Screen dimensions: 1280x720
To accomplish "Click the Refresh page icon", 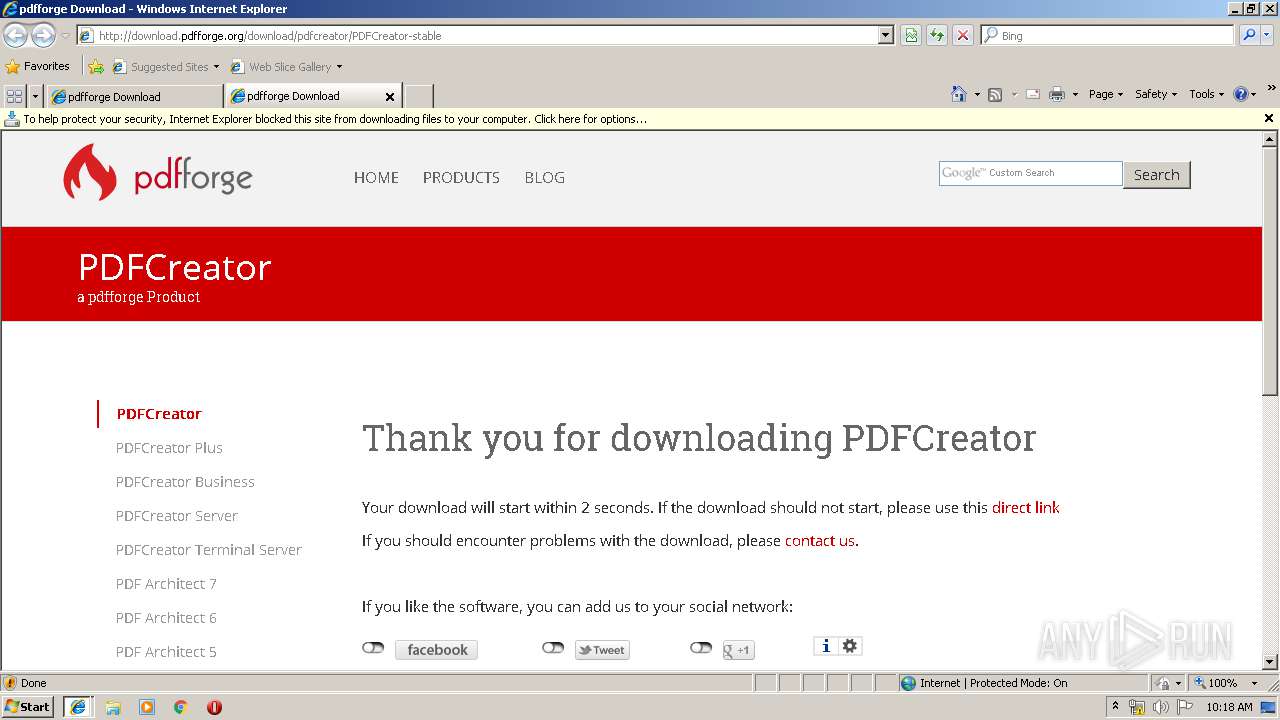I will 937,35.
